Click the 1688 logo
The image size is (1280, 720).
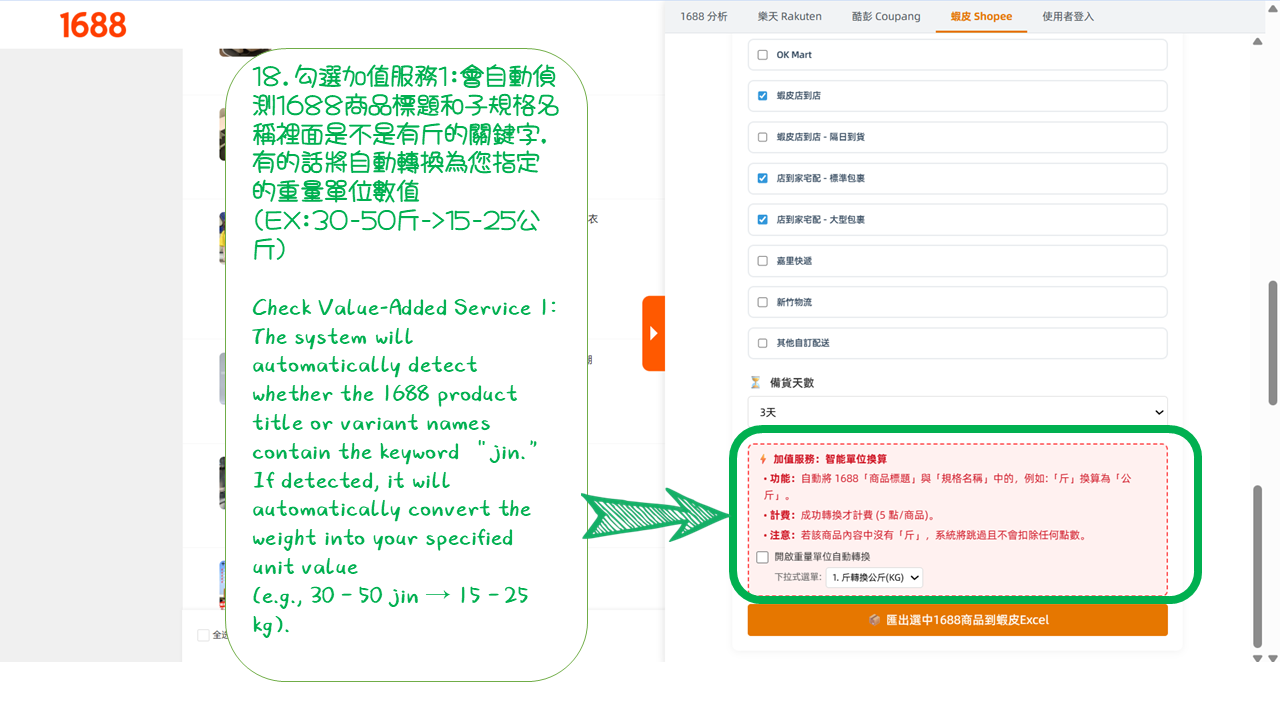point(95,26)
